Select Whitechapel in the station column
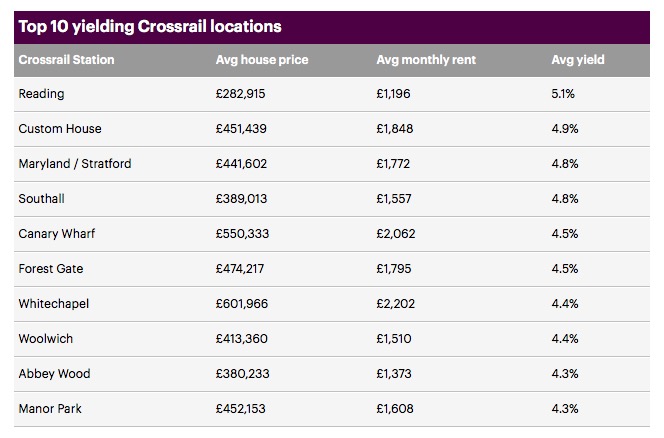Image resolution: width=664 pixels, height=438 pixels. (52, 304)
